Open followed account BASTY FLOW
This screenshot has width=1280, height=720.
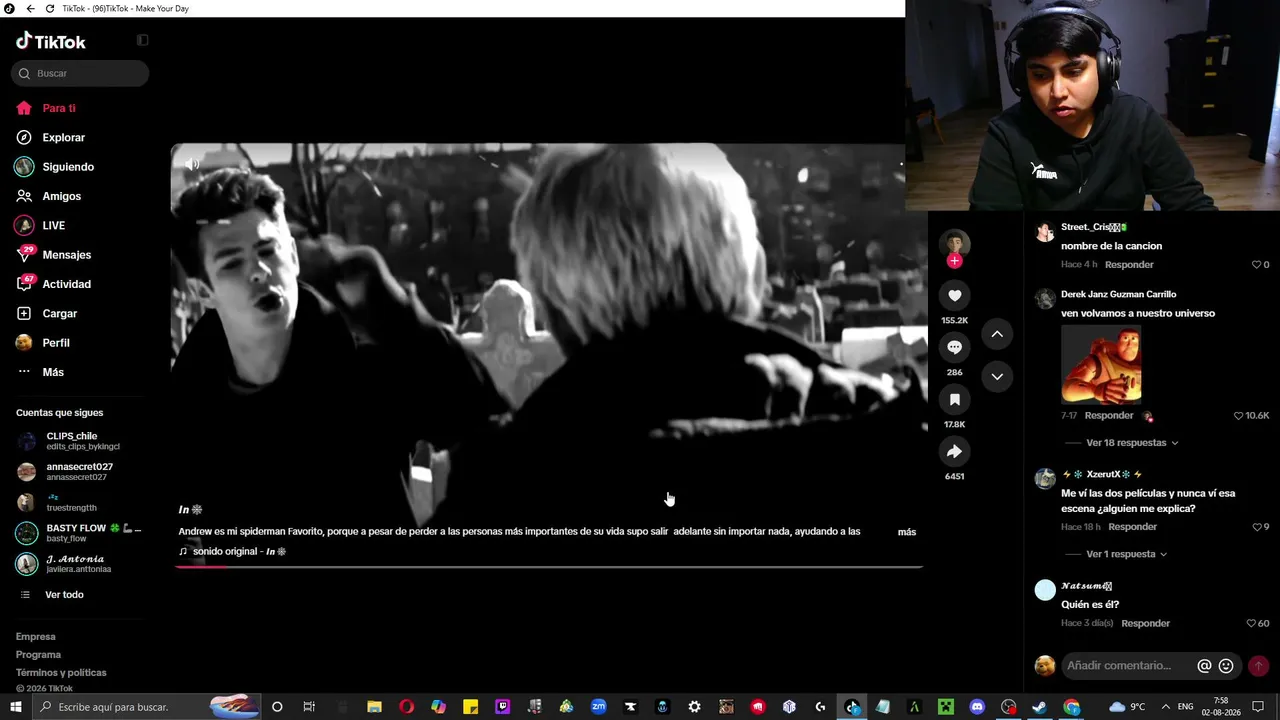coord(80,532)
